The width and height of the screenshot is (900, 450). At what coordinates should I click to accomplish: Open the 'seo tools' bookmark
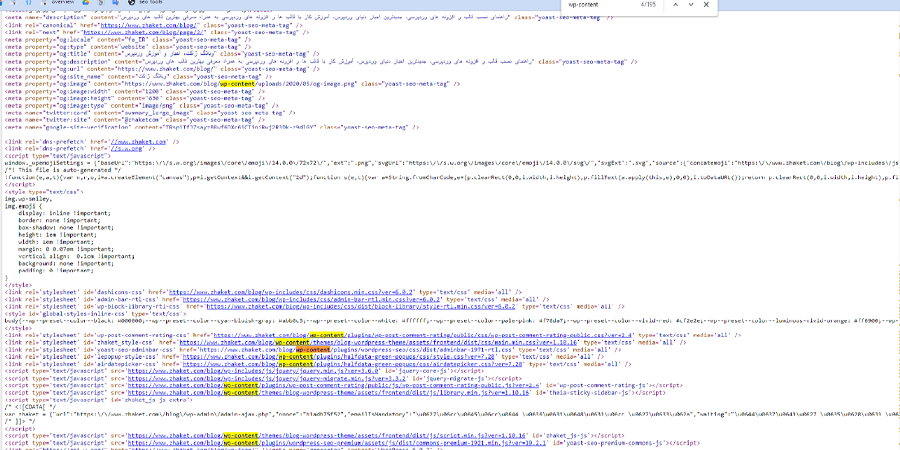(146, 2)
